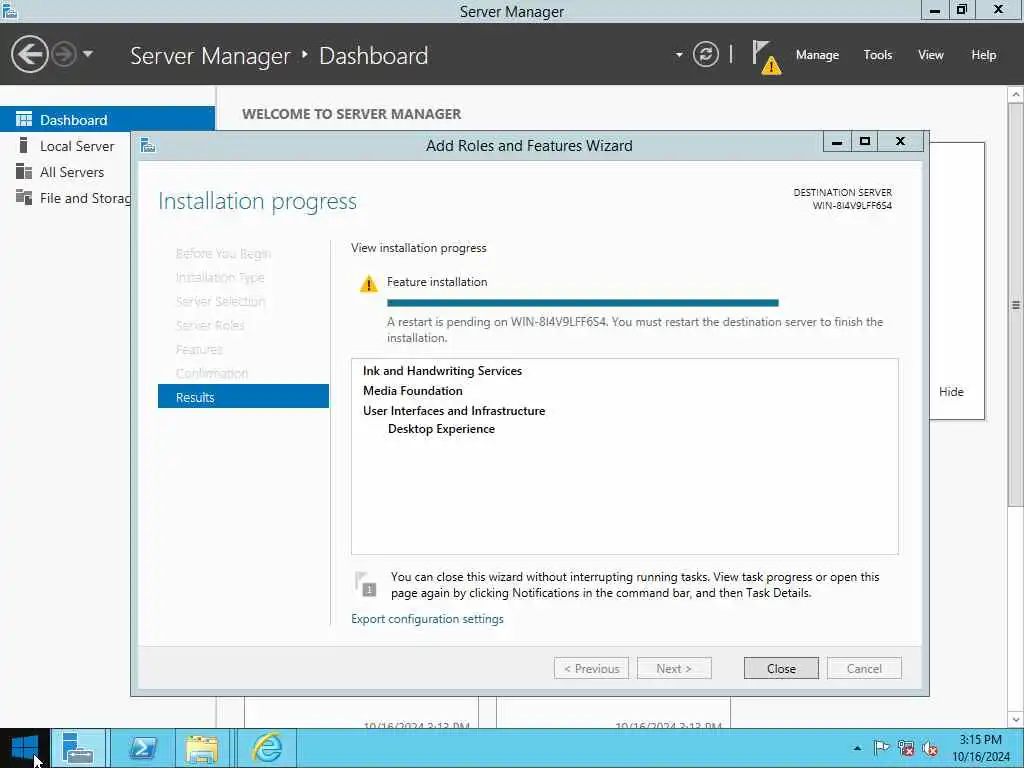
Task: Open the Manage menu
Action: [x=817, y=55]
